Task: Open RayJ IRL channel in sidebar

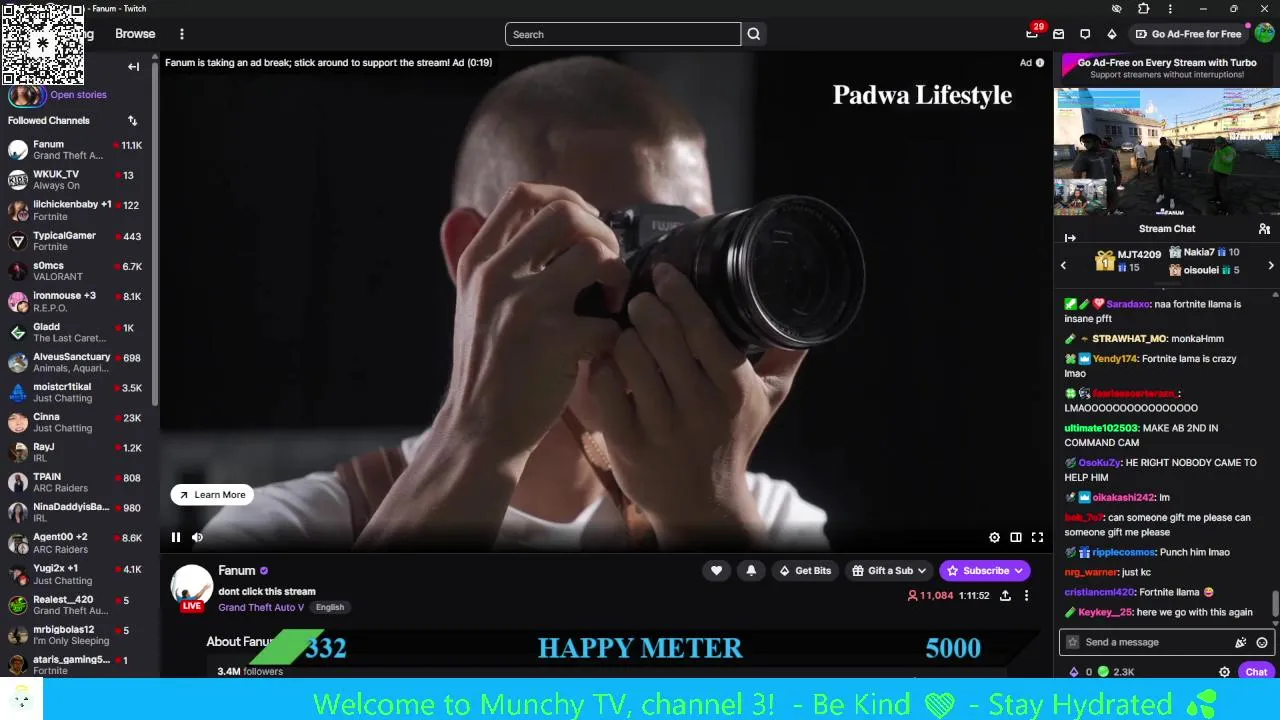Action: click(76, 453)
